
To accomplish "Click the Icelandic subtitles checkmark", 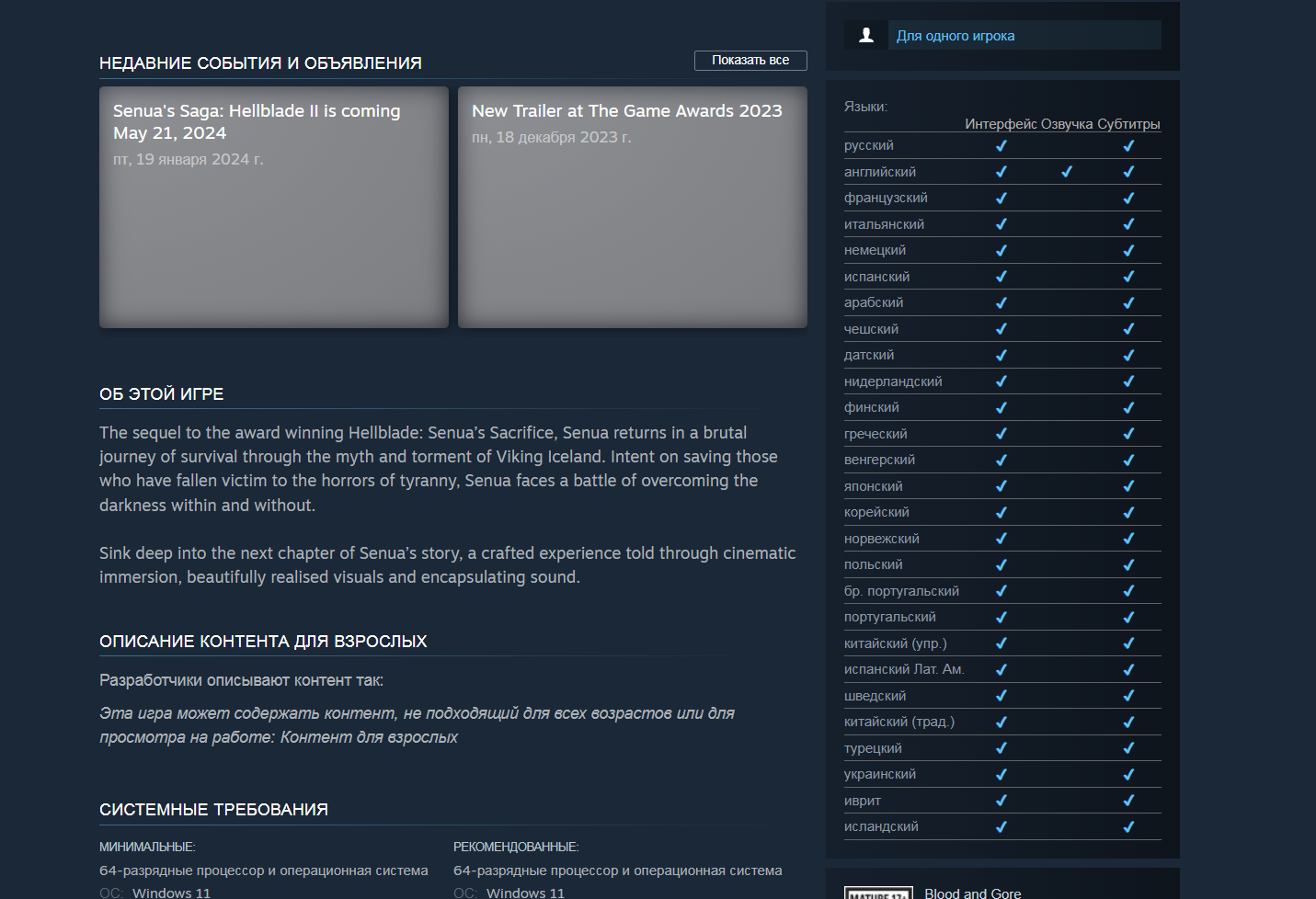I will [1128, 826].
